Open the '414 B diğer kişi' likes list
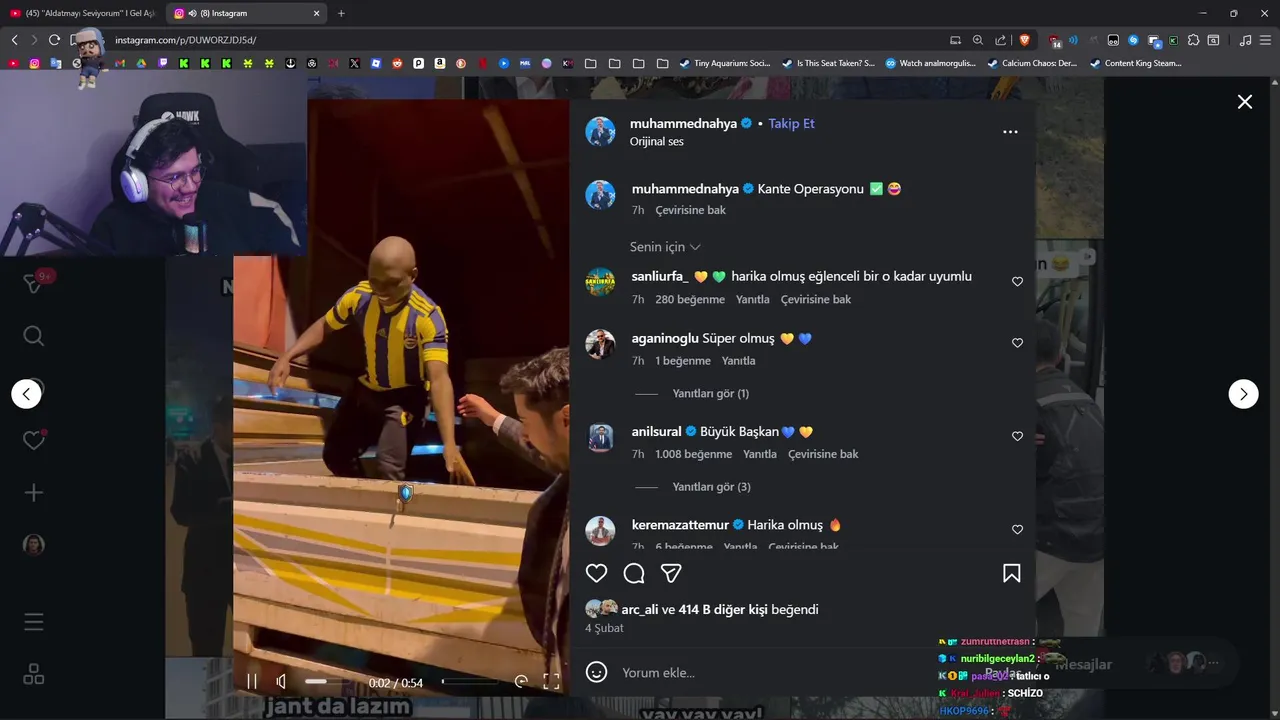The width and height of the screenshot is (1280, 720). [723, 609]
